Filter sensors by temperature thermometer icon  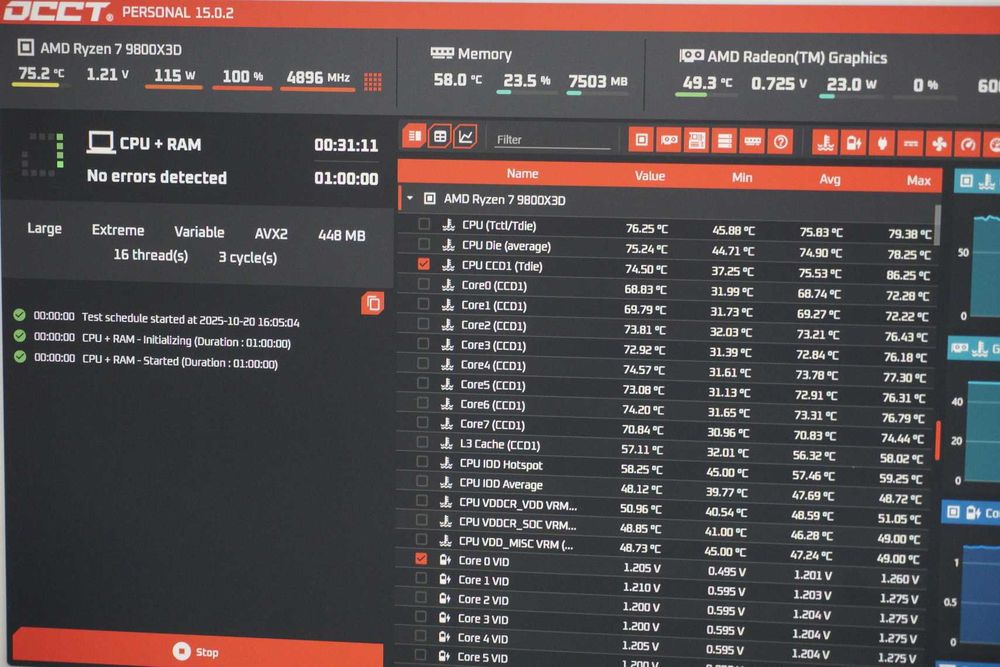(825, 143)
